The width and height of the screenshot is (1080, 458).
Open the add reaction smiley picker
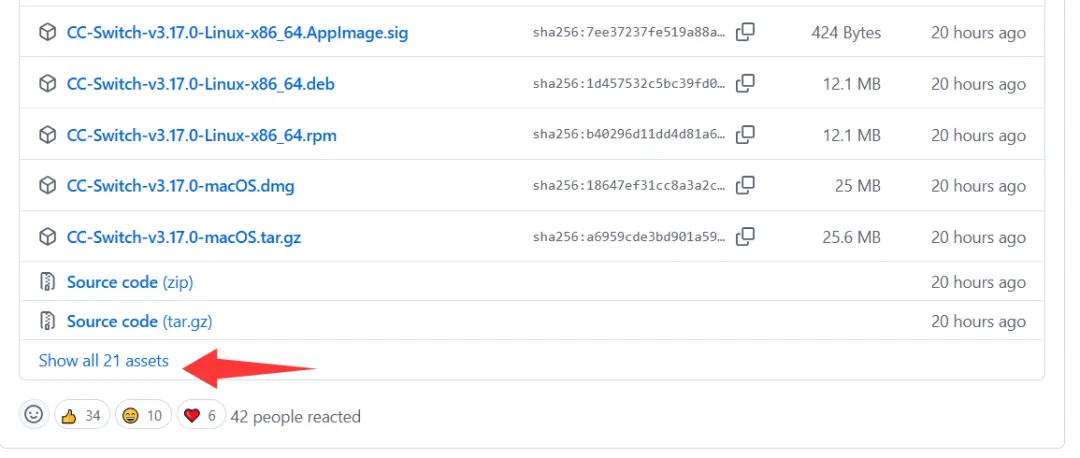coord(34,415)
